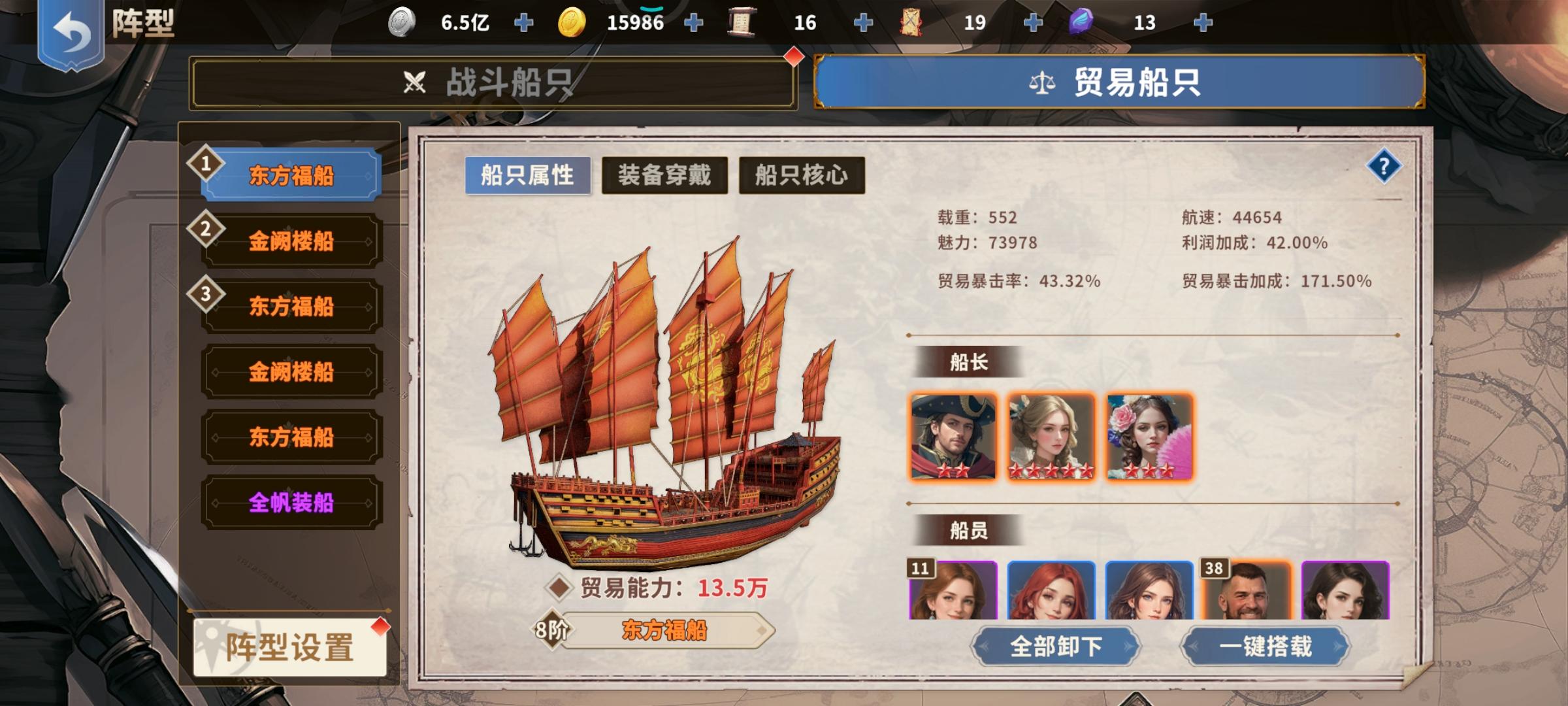
Task: Click the back arrow icon
Action: [71, 31]
